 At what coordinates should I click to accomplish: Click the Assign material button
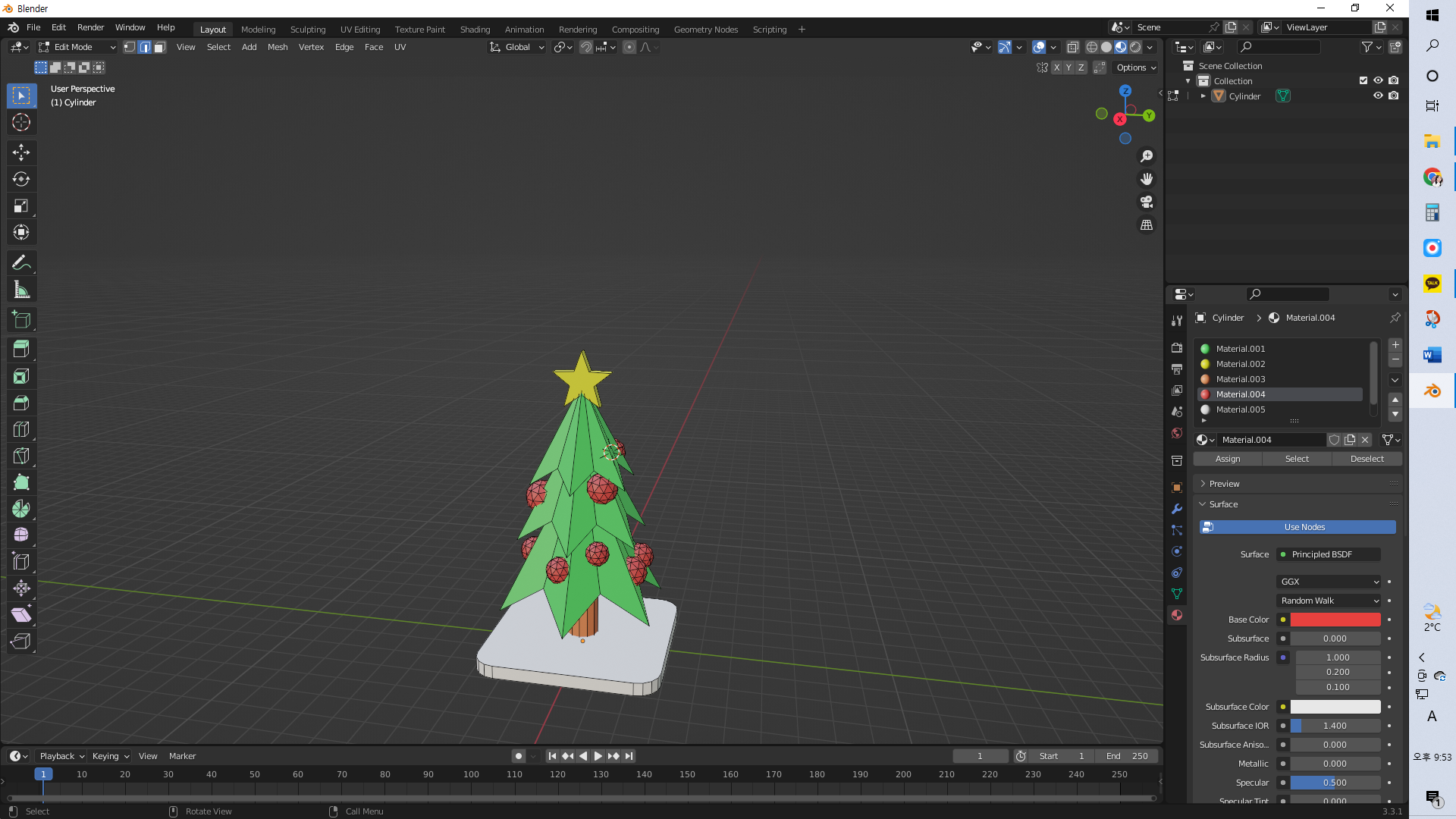1228,459
